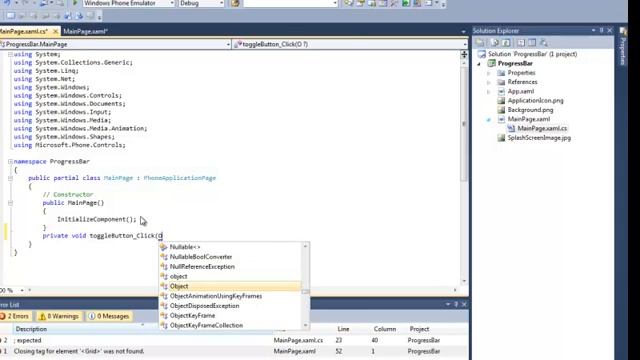The image size is (640, 360).
Task: Click the Solution node icon in Solution Explorer
Action: pyautogui.click(x=482, y=54)
